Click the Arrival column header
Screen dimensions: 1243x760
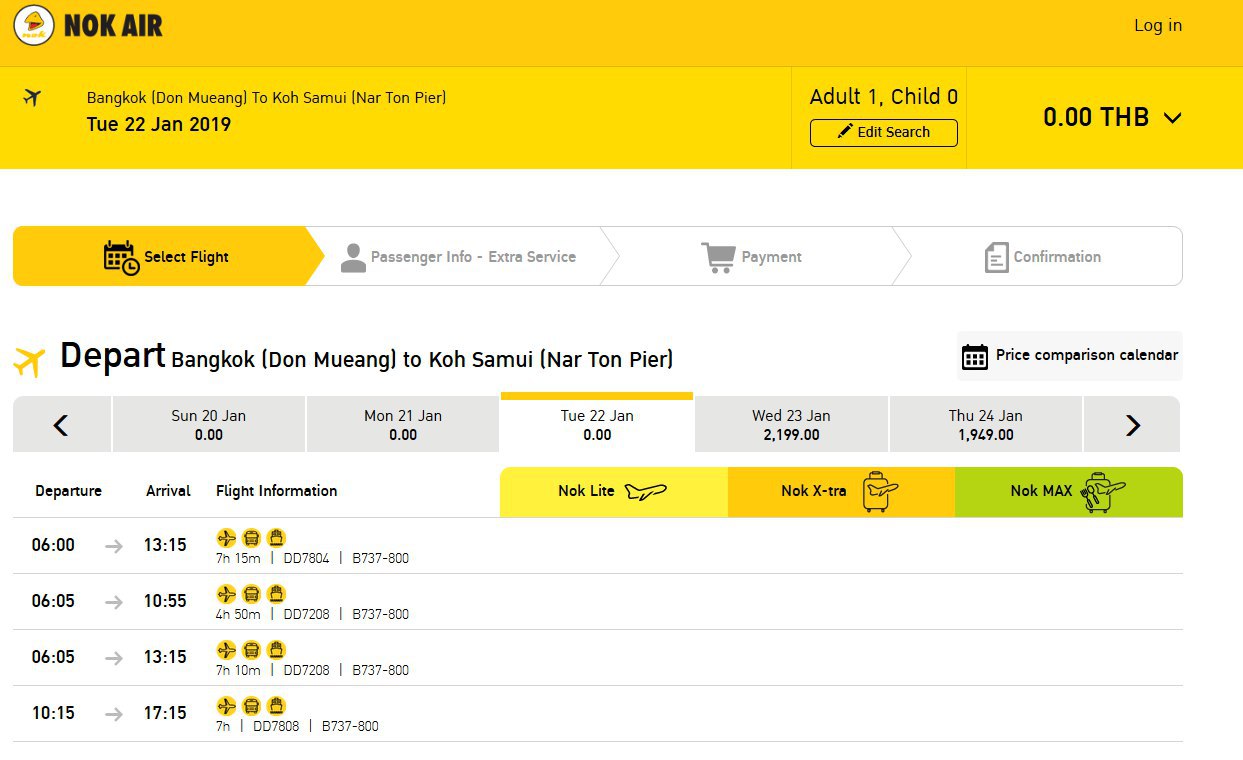click(168, 491)
